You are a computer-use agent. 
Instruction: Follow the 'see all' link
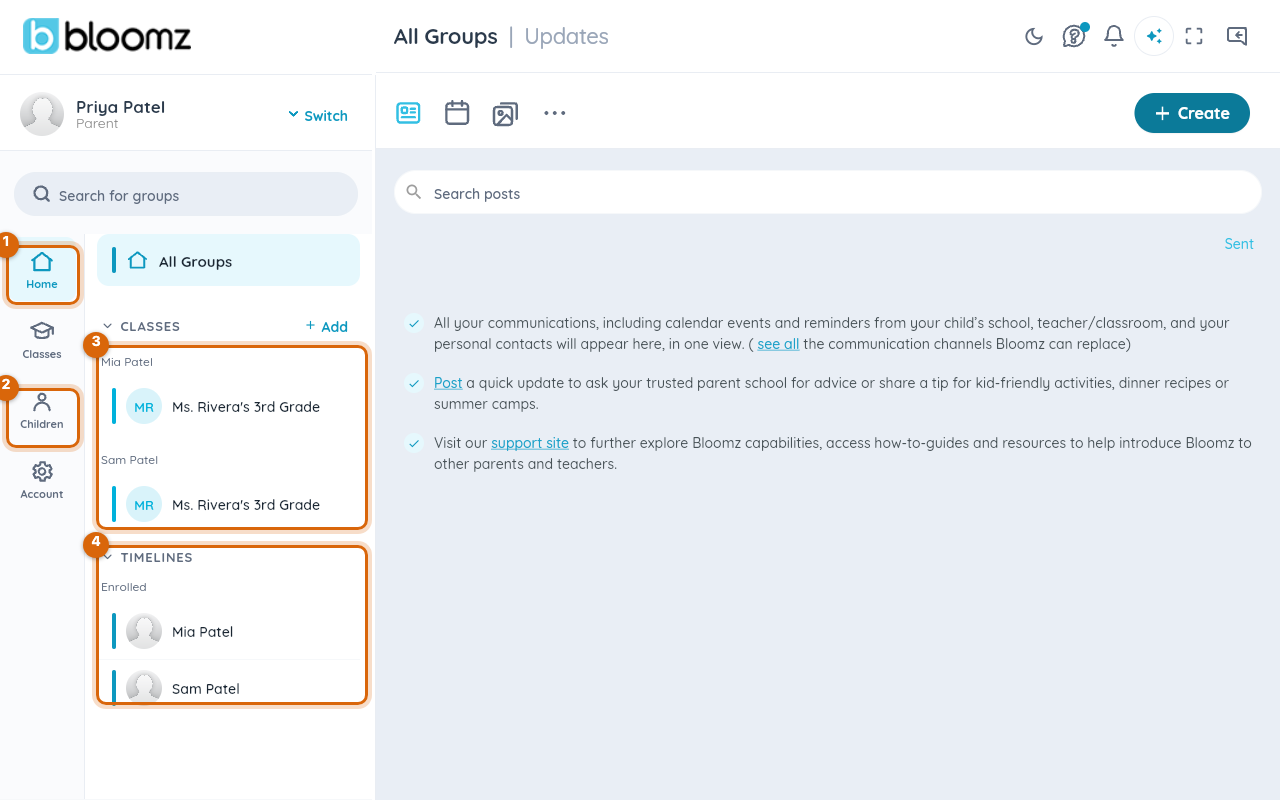(778, 344)
